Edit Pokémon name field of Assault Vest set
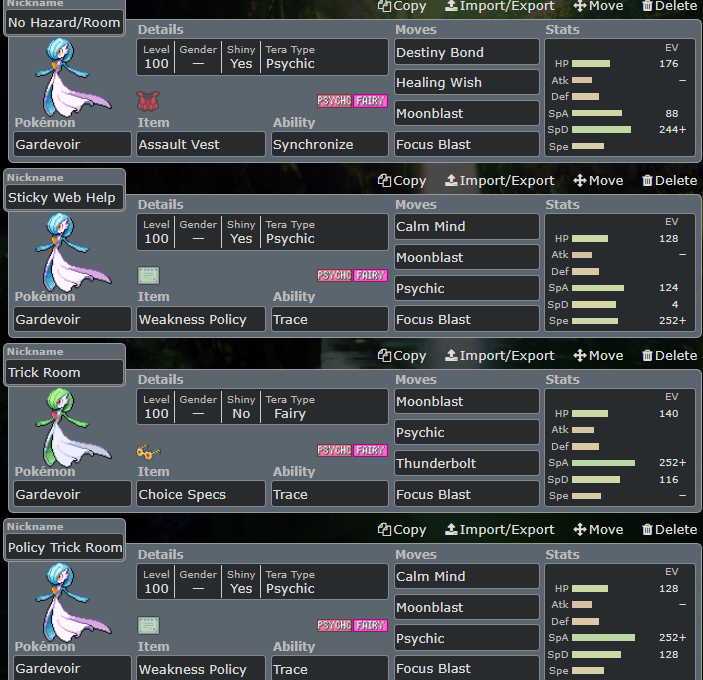This screenshot has height=680, width=703. pyautogui.click(x=72, y=144)
